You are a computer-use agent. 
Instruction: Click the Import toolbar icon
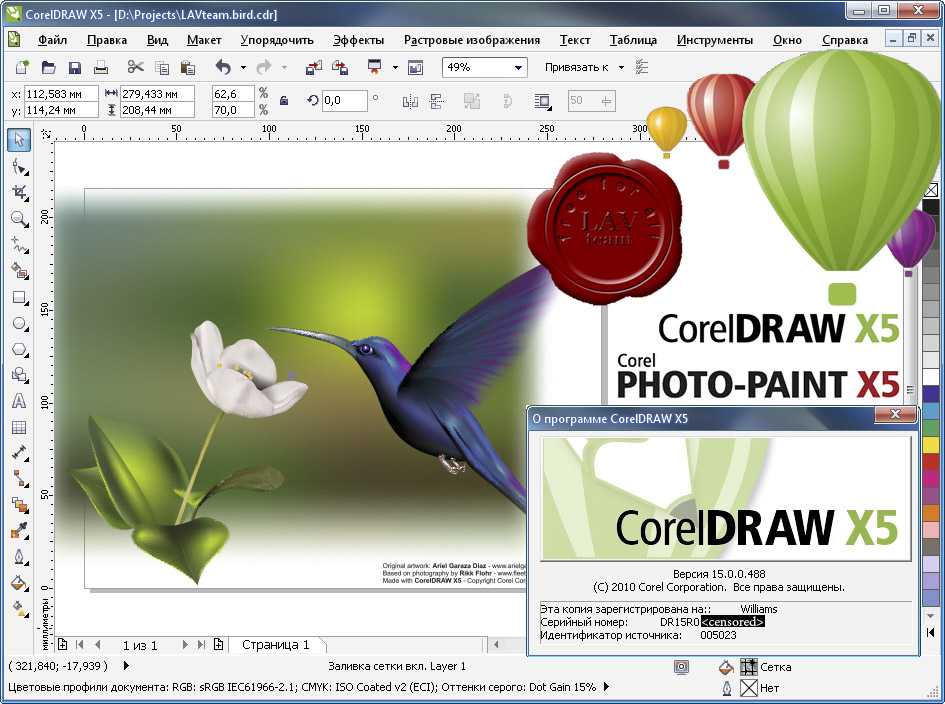point(313,67)
